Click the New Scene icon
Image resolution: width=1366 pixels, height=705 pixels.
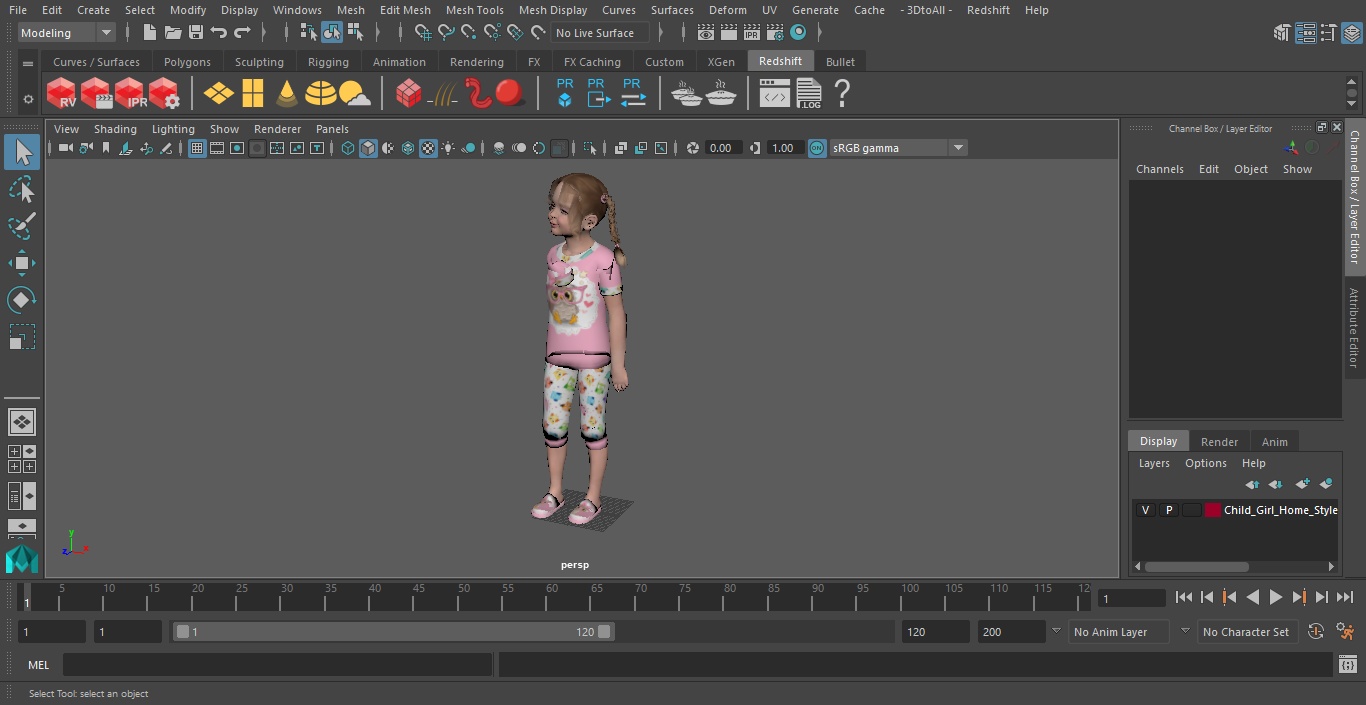150,33
